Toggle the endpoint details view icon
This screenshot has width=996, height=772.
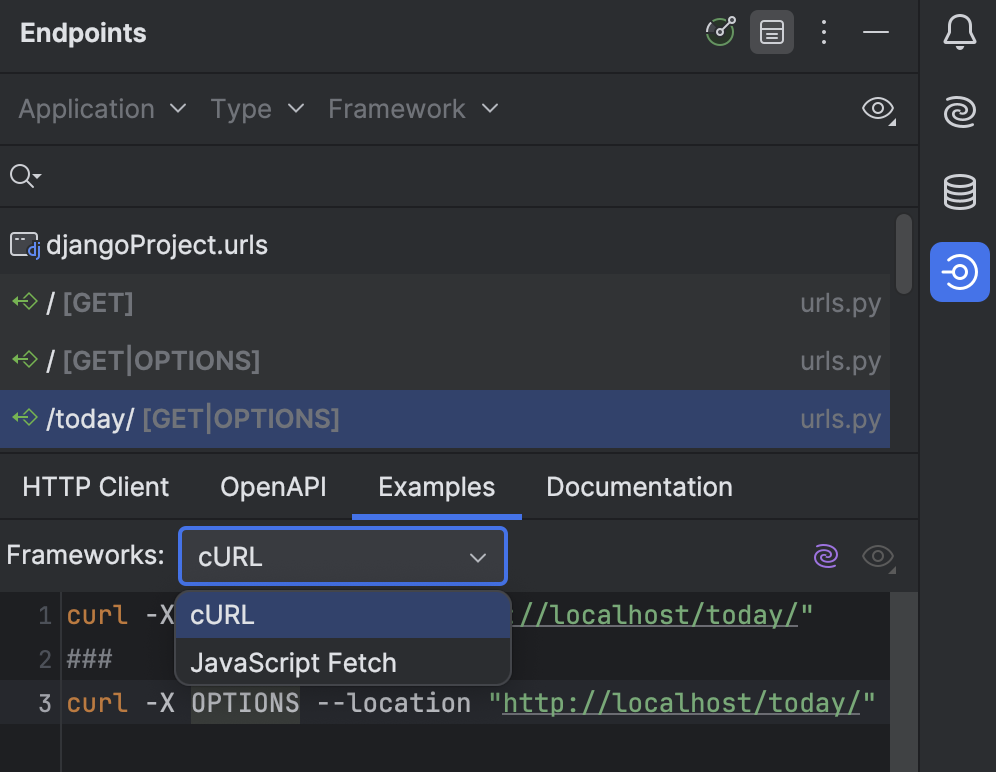point(771,32)
